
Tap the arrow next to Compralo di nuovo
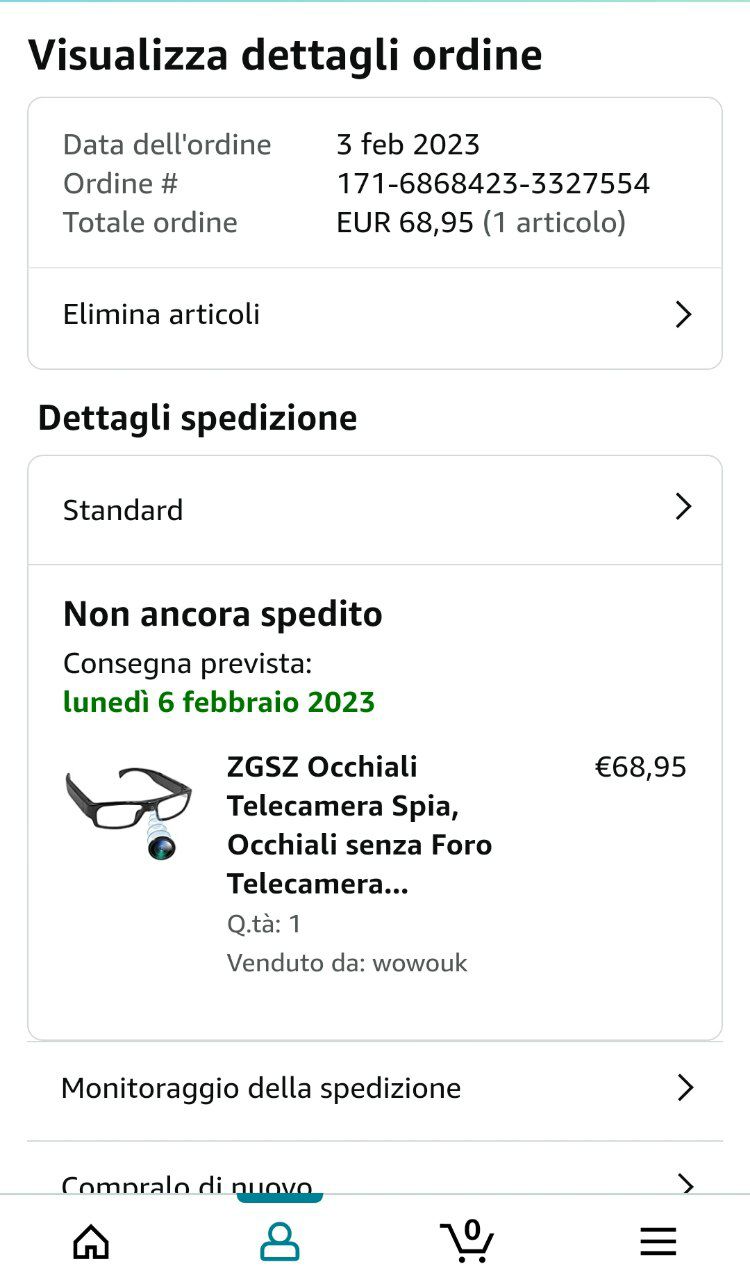coord(685,1185)
